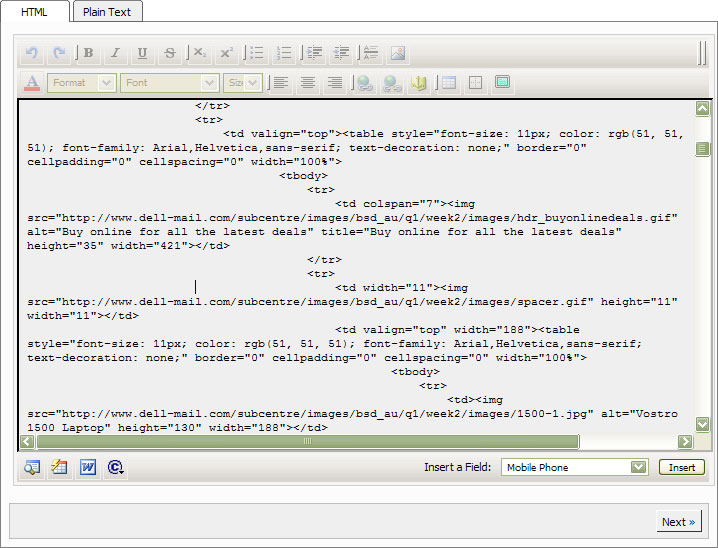
Task: Insert a table
Action: (x=449, y=83)
